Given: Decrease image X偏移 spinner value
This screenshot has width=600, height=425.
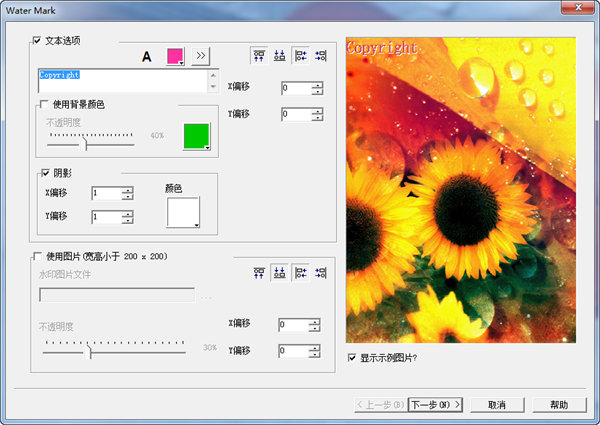Looking at the screenshot, I should coord(315,328).
